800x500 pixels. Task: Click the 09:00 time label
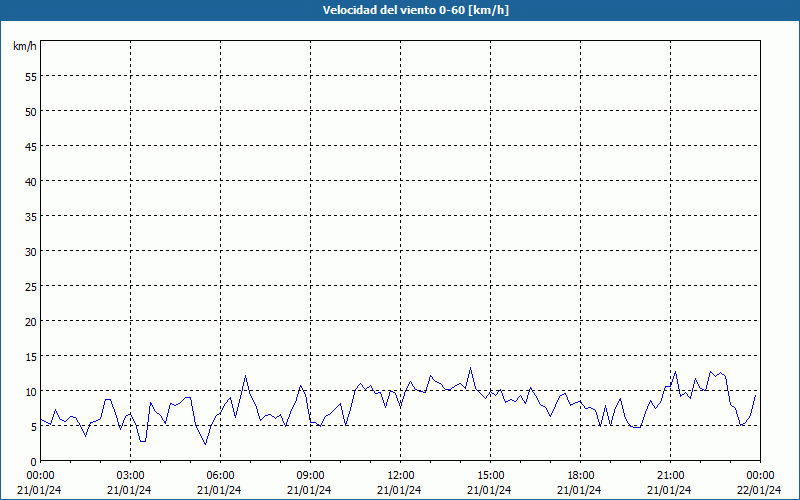tap(310, 476)
